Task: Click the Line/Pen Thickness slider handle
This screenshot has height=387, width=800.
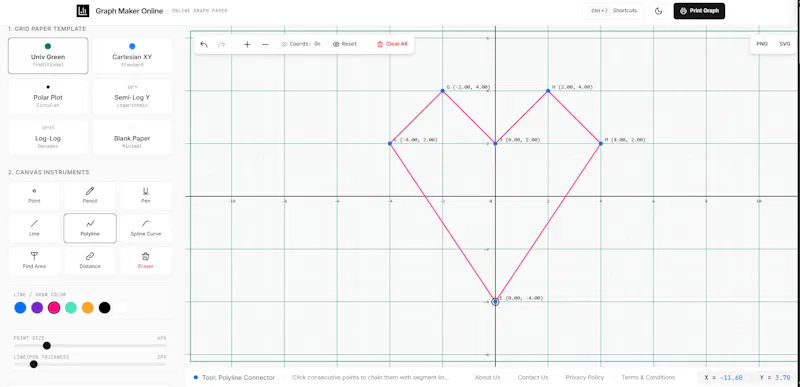Action: [34, 364]
